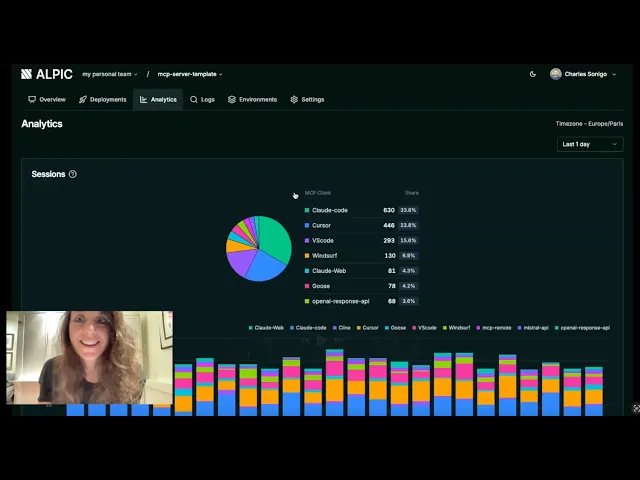Toggle Cline series in chart legend
The image size is (640, 480).
click(x=342, y=328)
